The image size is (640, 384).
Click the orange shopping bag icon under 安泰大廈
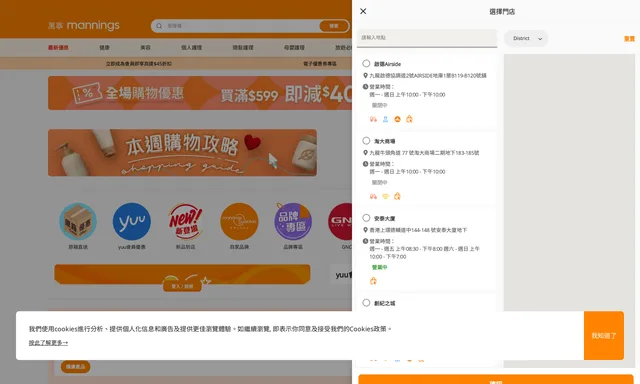(373, 281)
